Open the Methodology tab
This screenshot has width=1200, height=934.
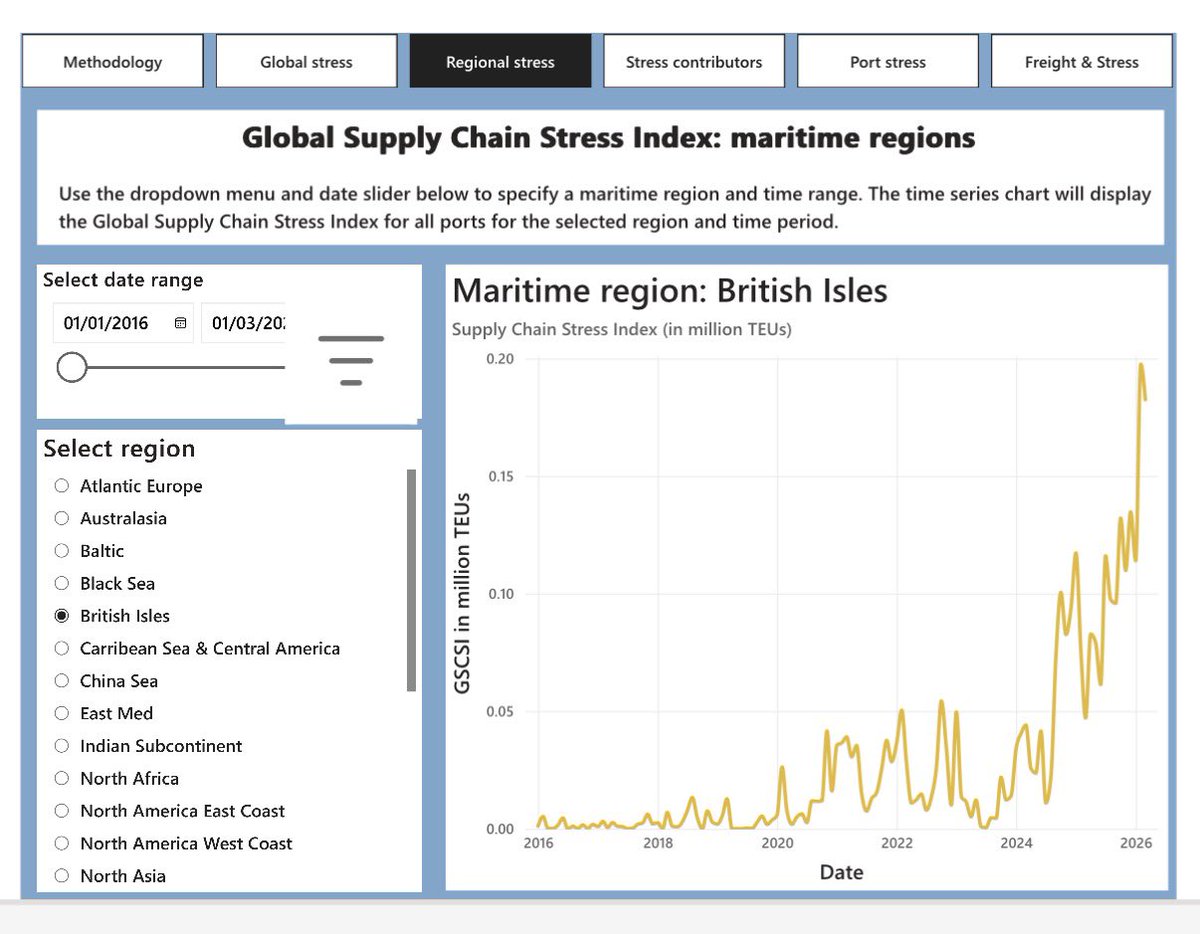(113, 62)
